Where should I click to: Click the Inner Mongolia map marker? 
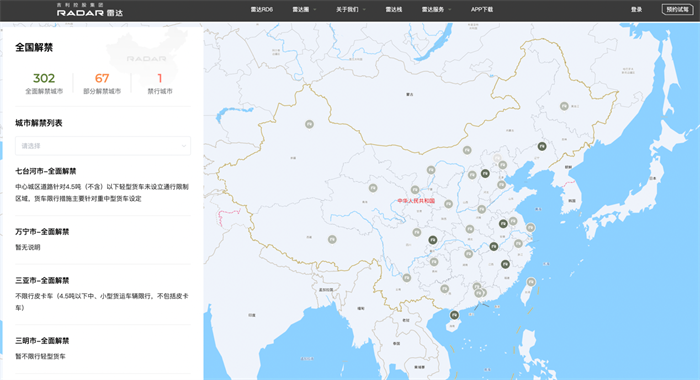tap(467, 150)
